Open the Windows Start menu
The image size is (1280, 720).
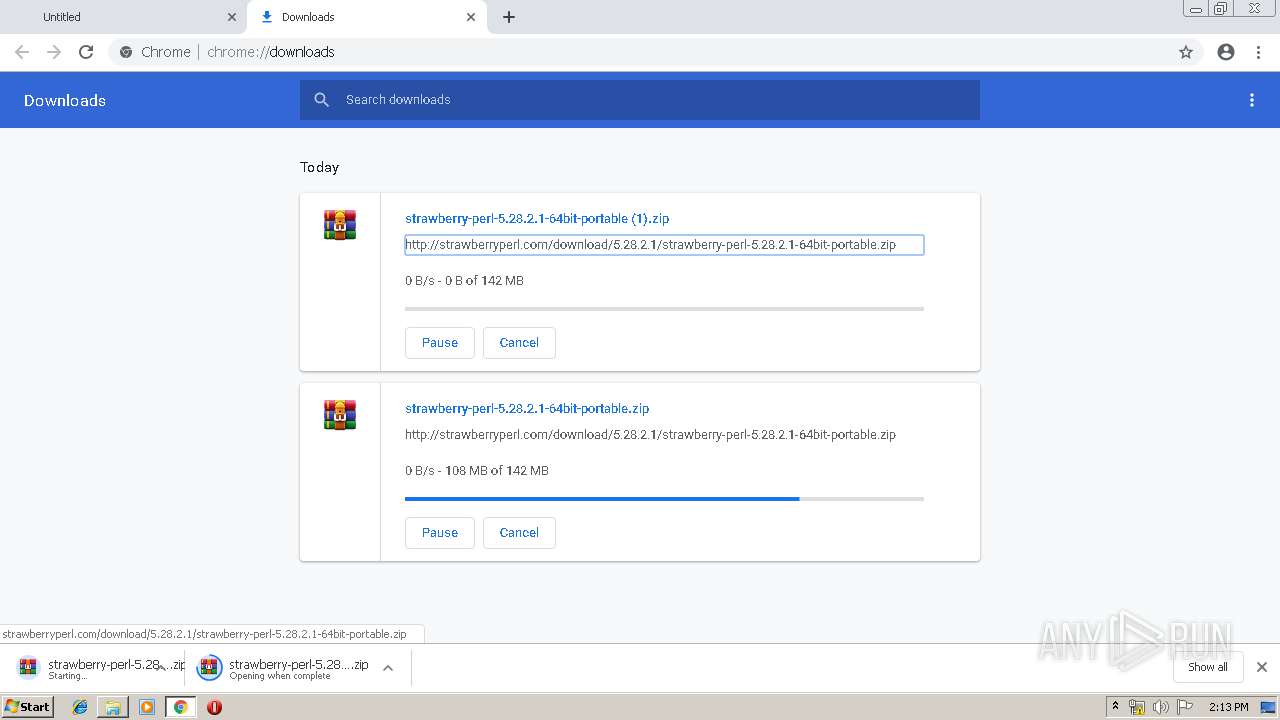coord(28,706)
